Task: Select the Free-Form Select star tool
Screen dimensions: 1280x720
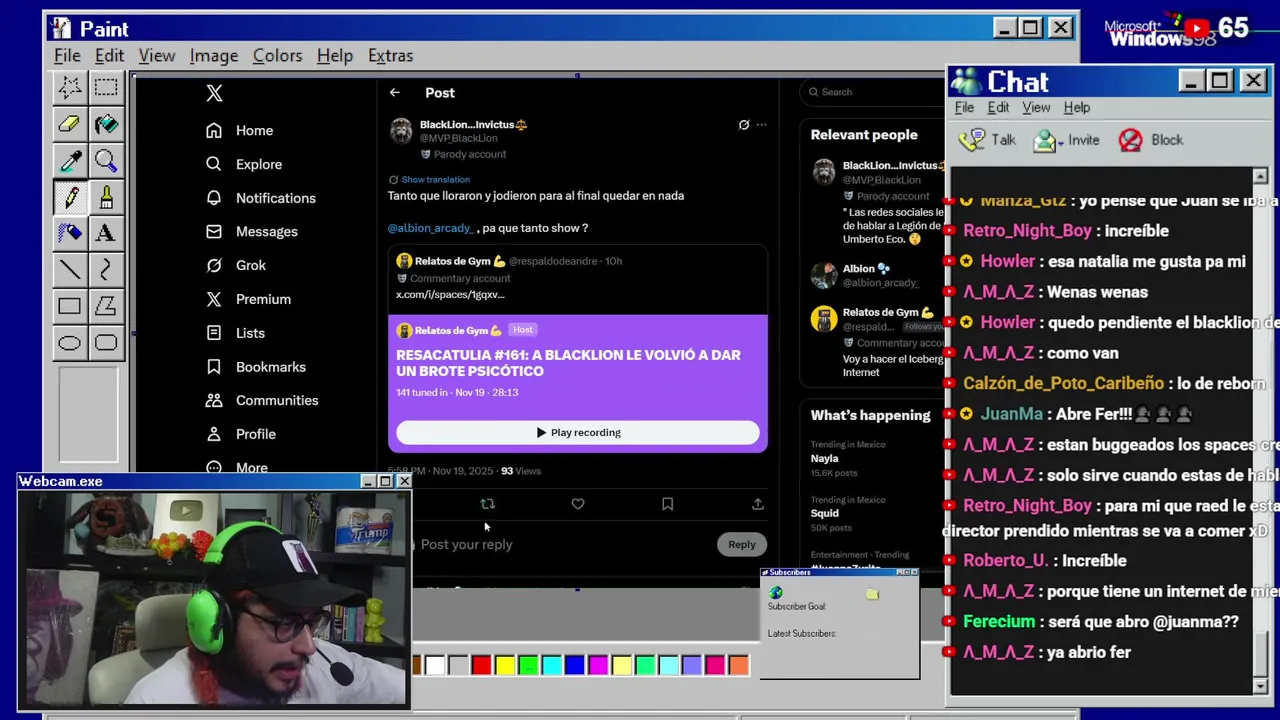Action: pyautogui.click(x=69, y=88)
